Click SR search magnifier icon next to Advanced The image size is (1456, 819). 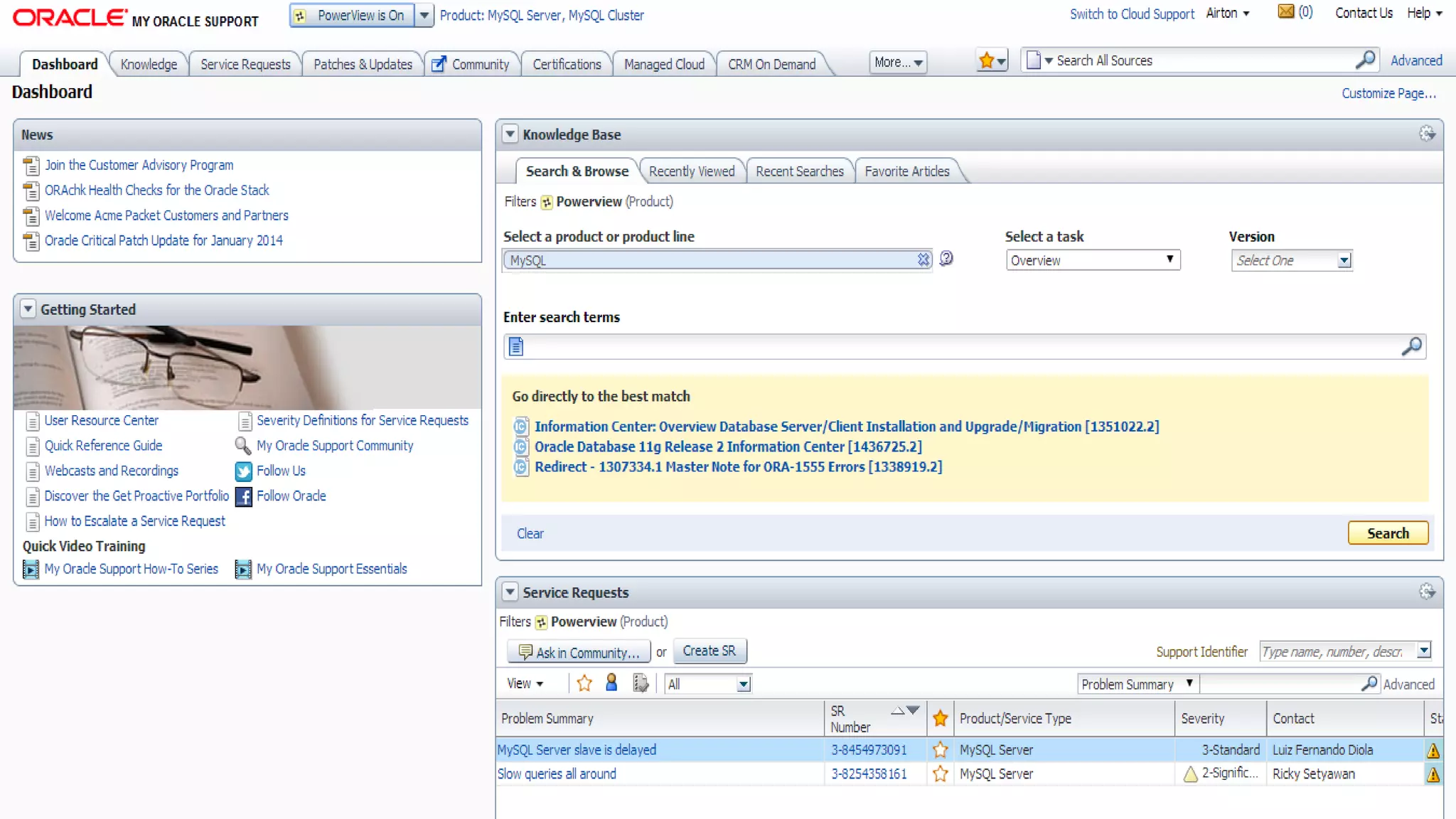point(1369,684)
